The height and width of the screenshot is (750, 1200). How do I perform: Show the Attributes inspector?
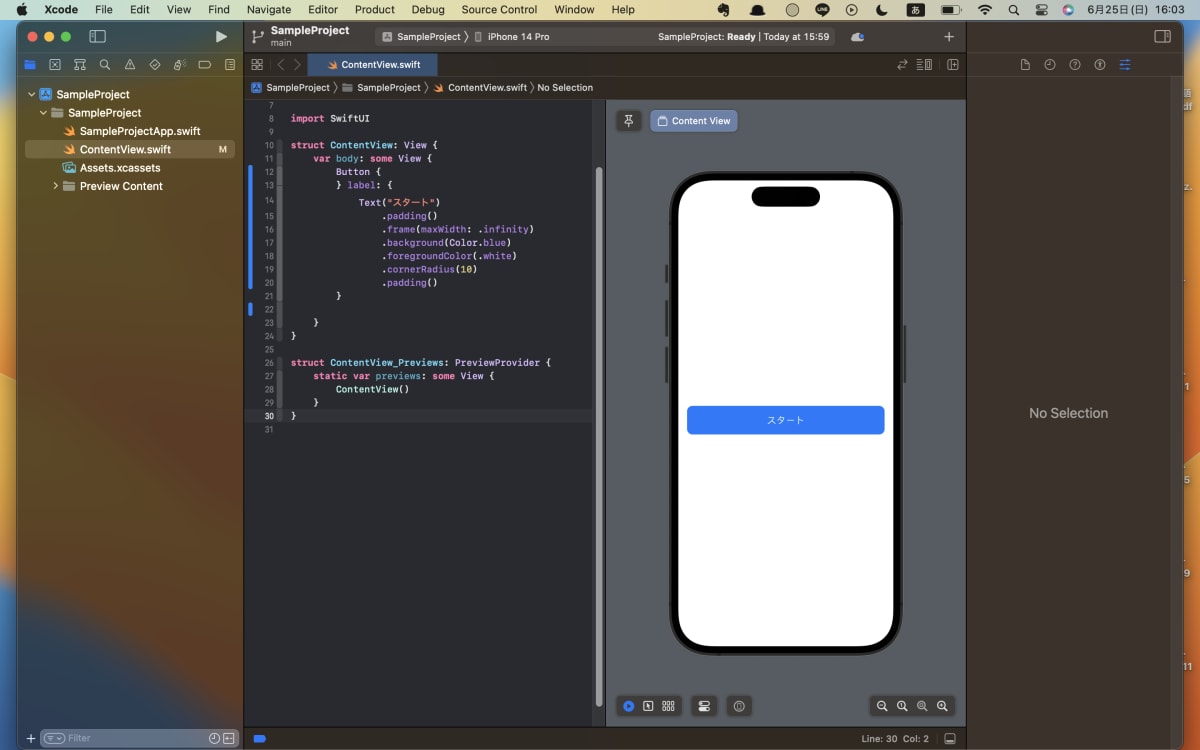[x=1125, y=64]
